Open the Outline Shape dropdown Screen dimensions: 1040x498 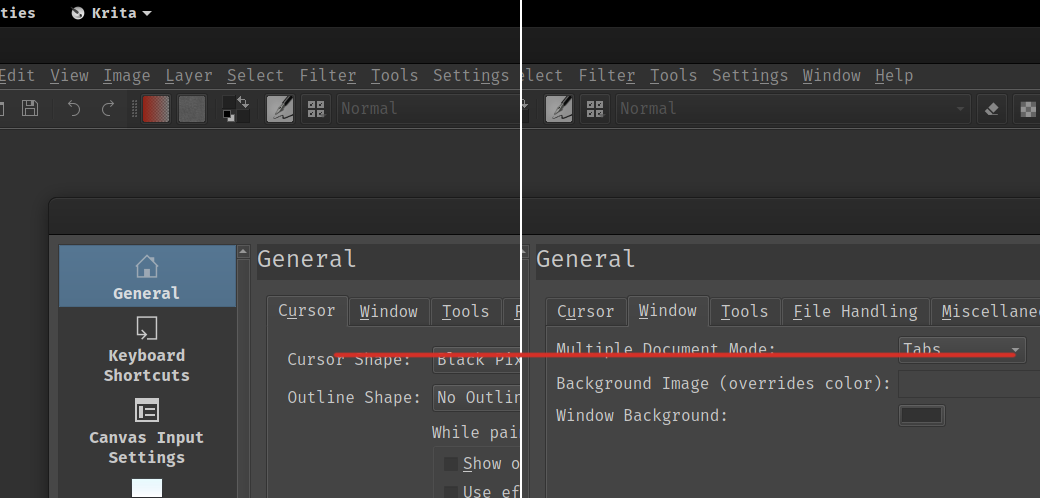476,397
